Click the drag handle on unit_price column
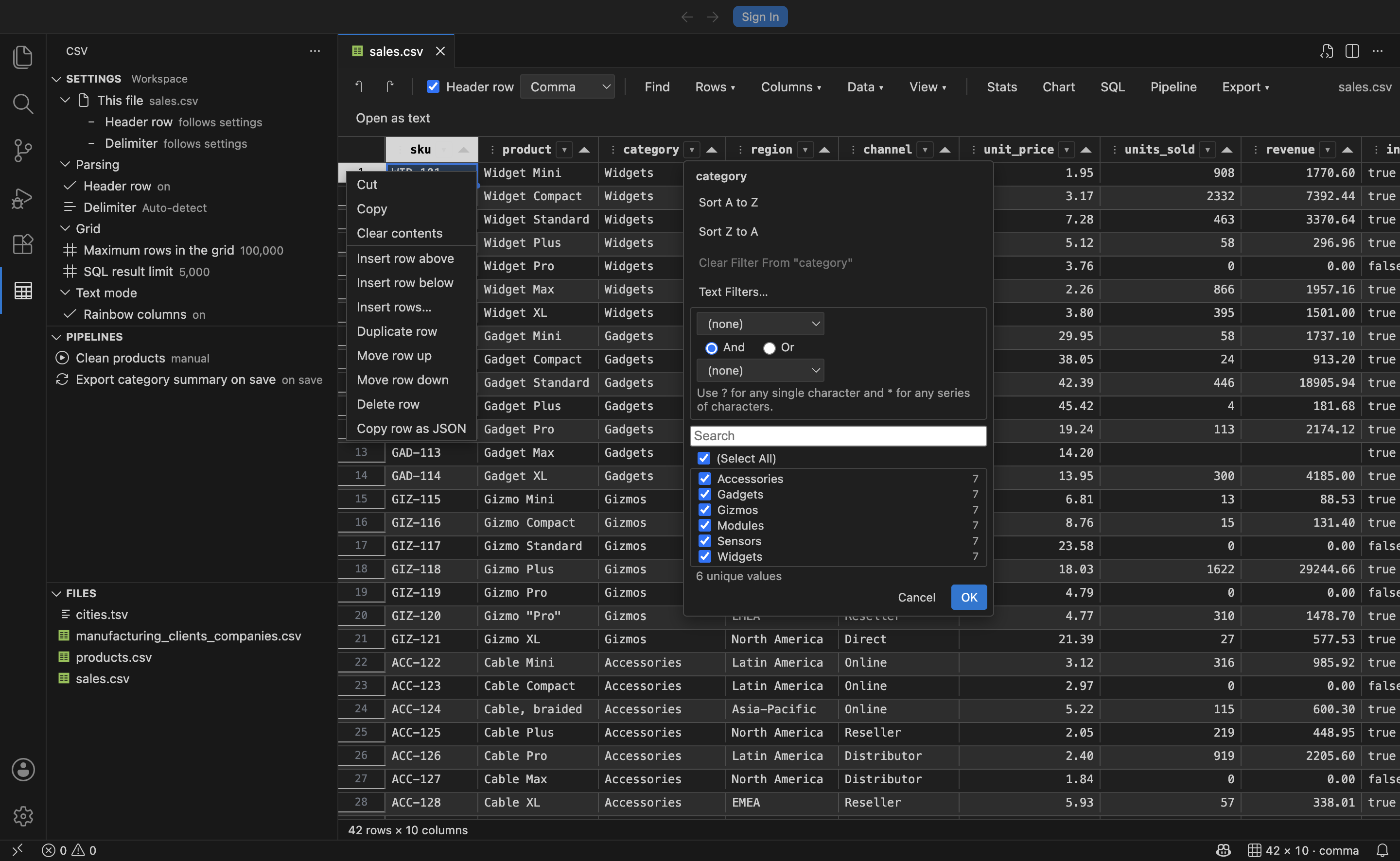This screenshot has width=1400, height=861. pos(973,150)
